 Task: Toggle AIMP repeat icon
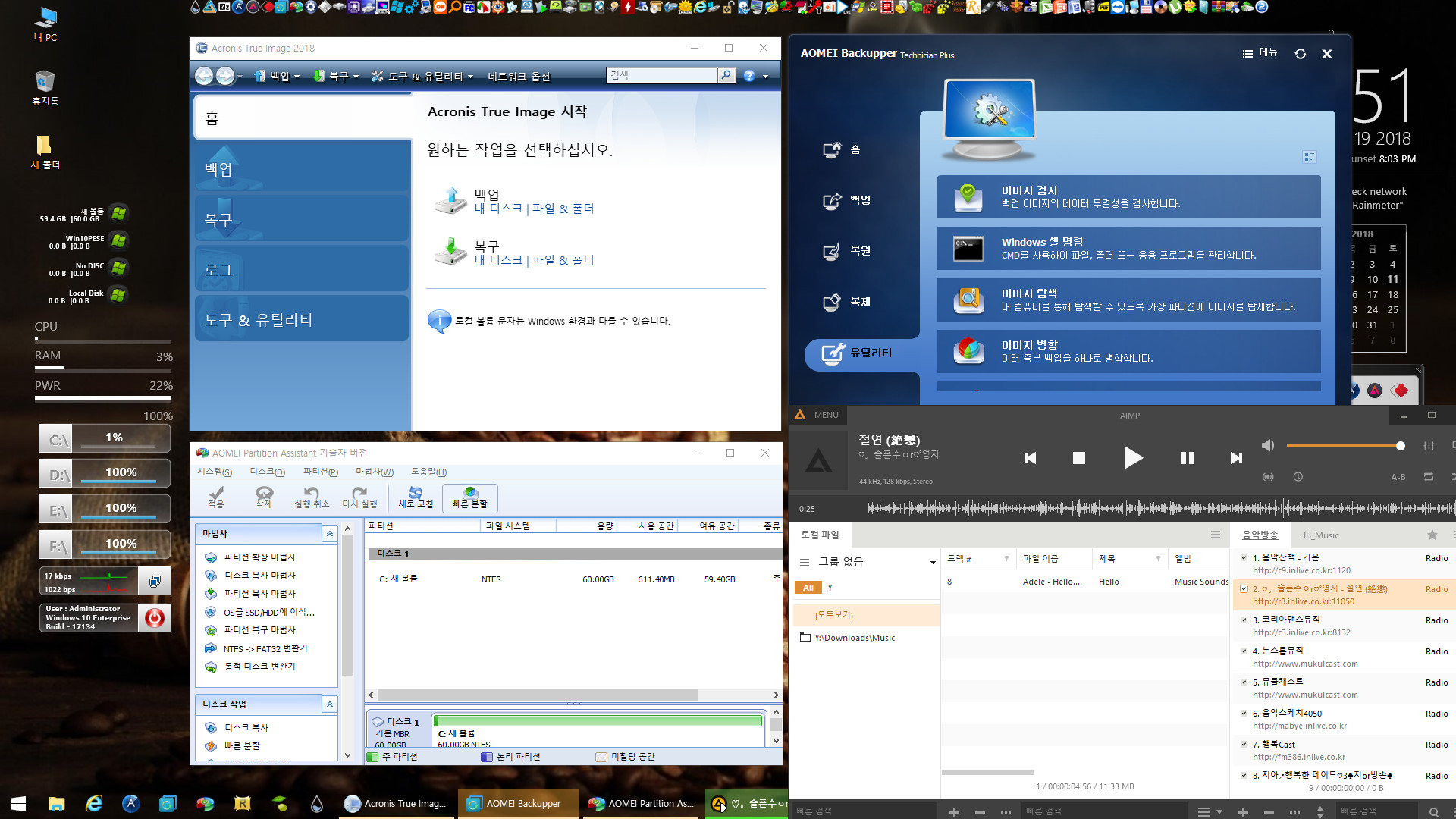point(1429,477)
